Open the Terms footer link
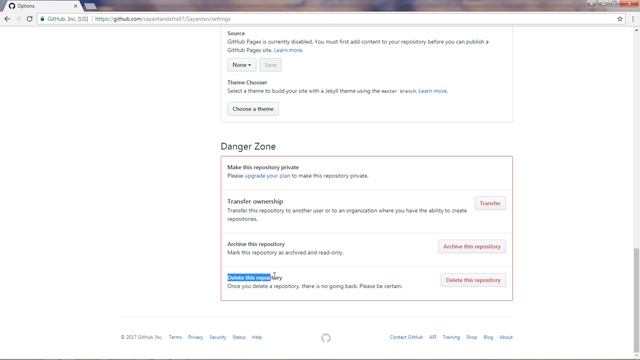640x360 pixels. click(x=175, y=337)
